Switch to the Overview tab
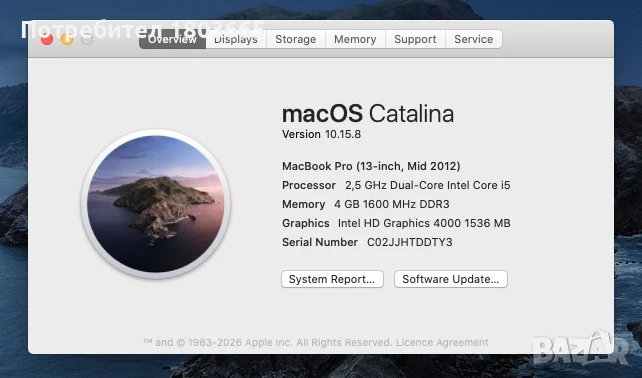The image size is (642, 378). tap(172, 39)
